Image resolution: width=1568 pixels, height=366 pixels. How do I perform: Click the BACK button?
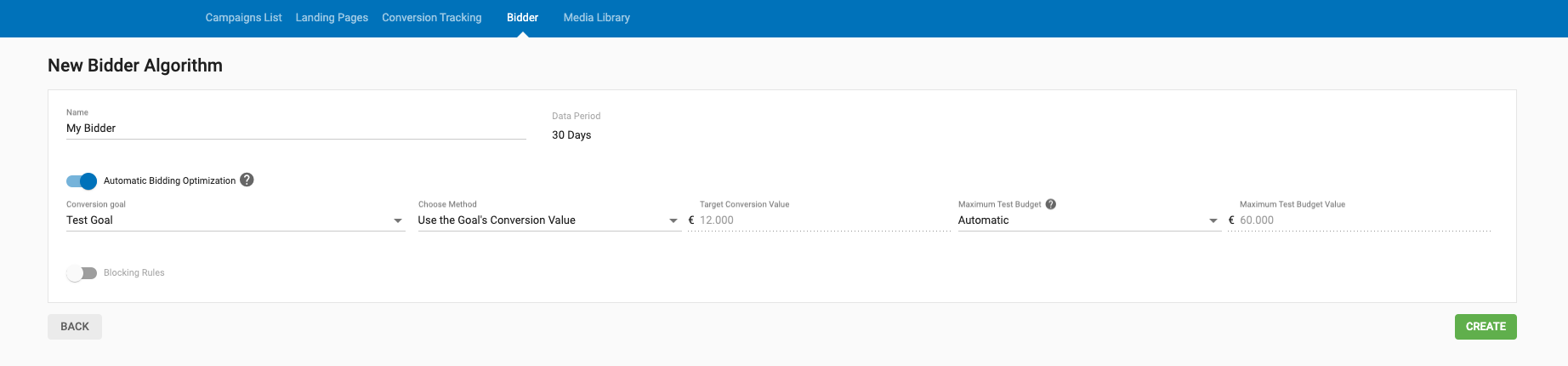tap(75, 327)
